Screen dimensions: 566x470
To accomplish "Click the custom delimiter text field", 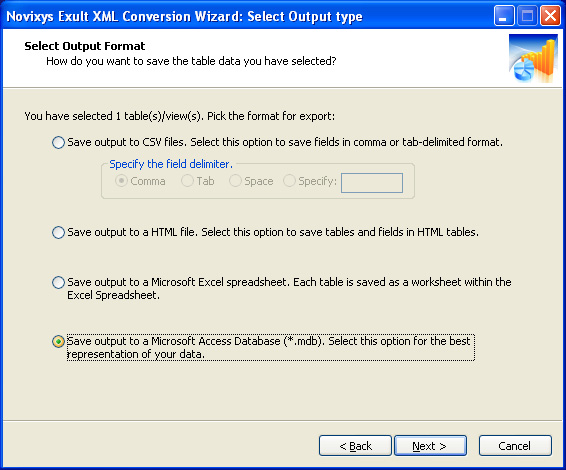I will tap(372, 183).
